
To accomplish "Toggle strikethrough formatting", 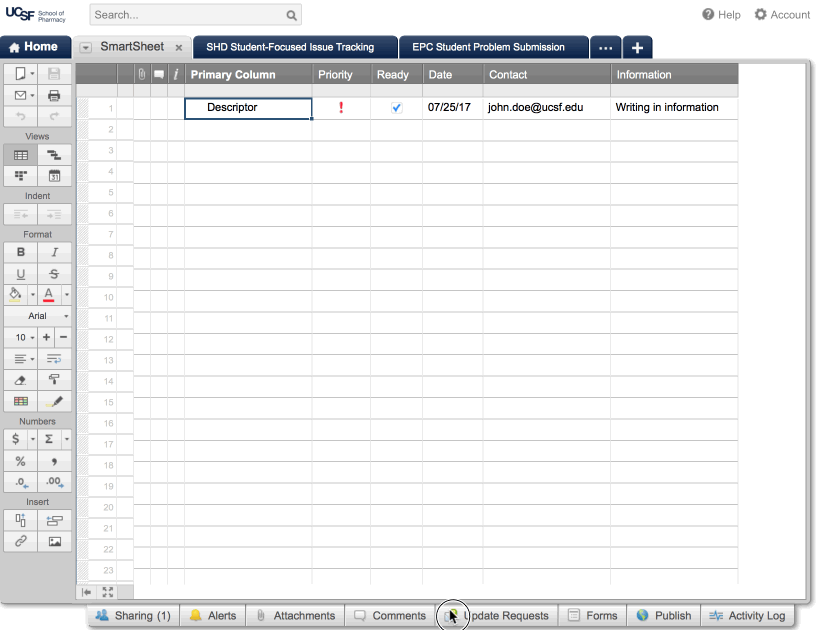I will pyautogui.click(x=54, y=273).
